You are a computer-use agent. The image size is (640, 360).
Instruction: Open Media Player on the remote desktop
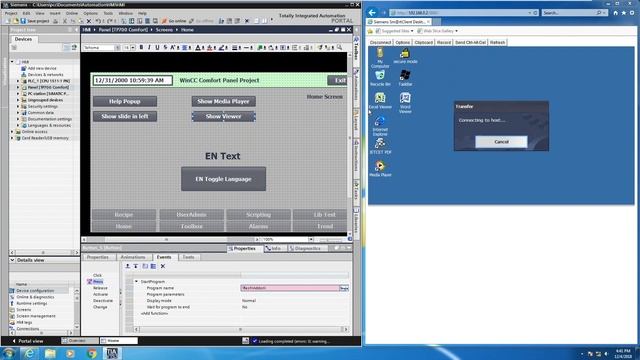380,168
